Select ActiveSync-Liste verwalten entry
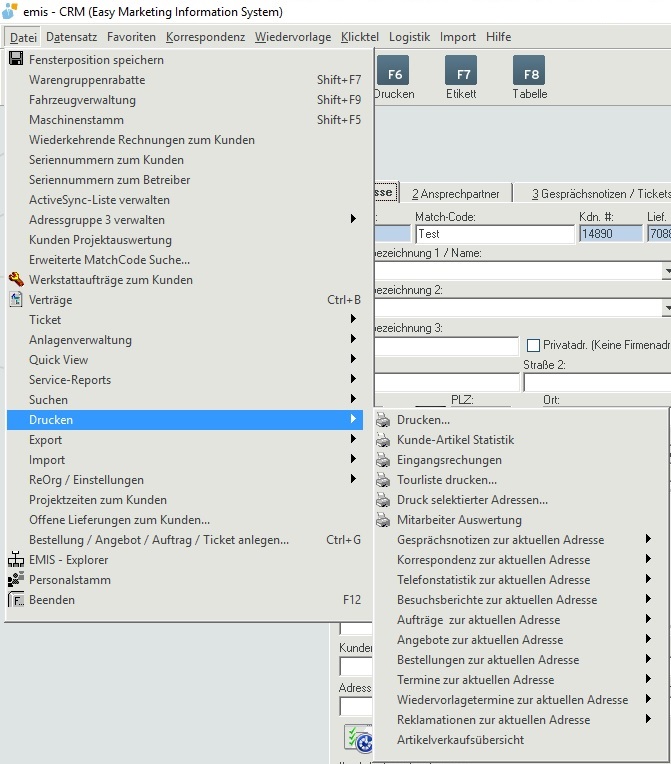The width and height of the screenshot is (671, 764). (x=185, y=199)
